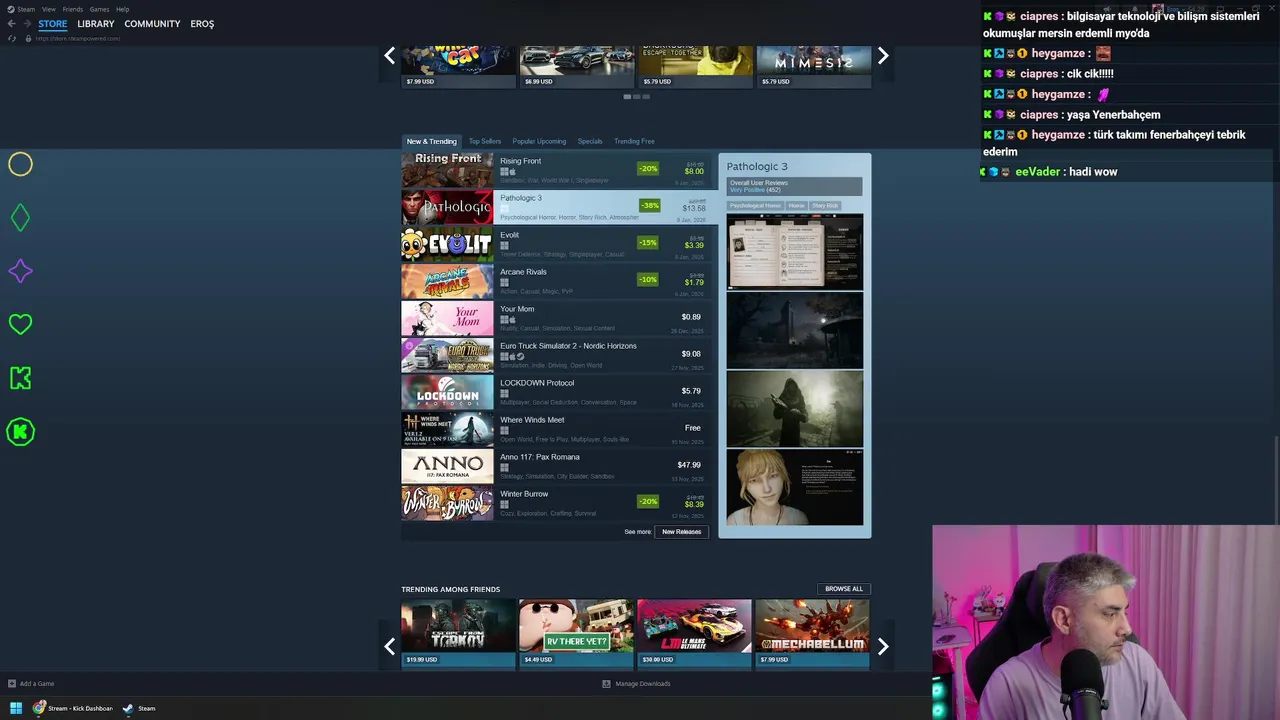Click the Pathologic 3 diary screenshot preview
Image resolution: width=1280 pixels, height=720 pixels.
click(794, 251)
